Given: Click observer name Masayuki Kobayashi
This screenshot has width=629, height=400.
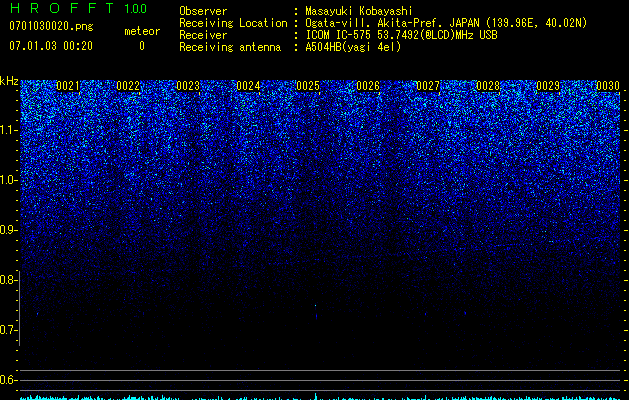Looking at the screenshot, I should [x=359, y=11].
